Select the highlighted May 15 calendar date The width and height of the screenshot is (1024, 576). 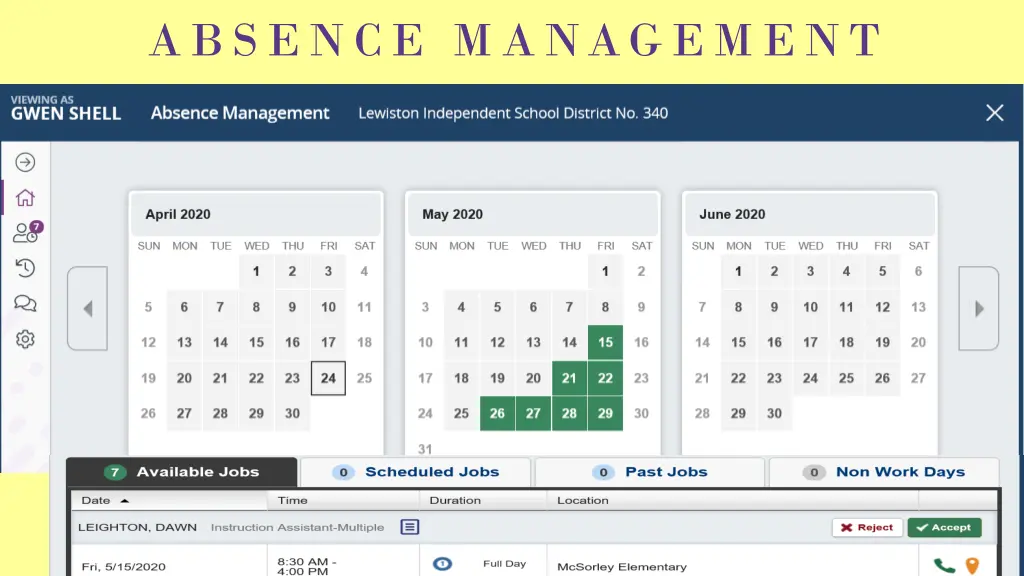click(x=605, y=342)
